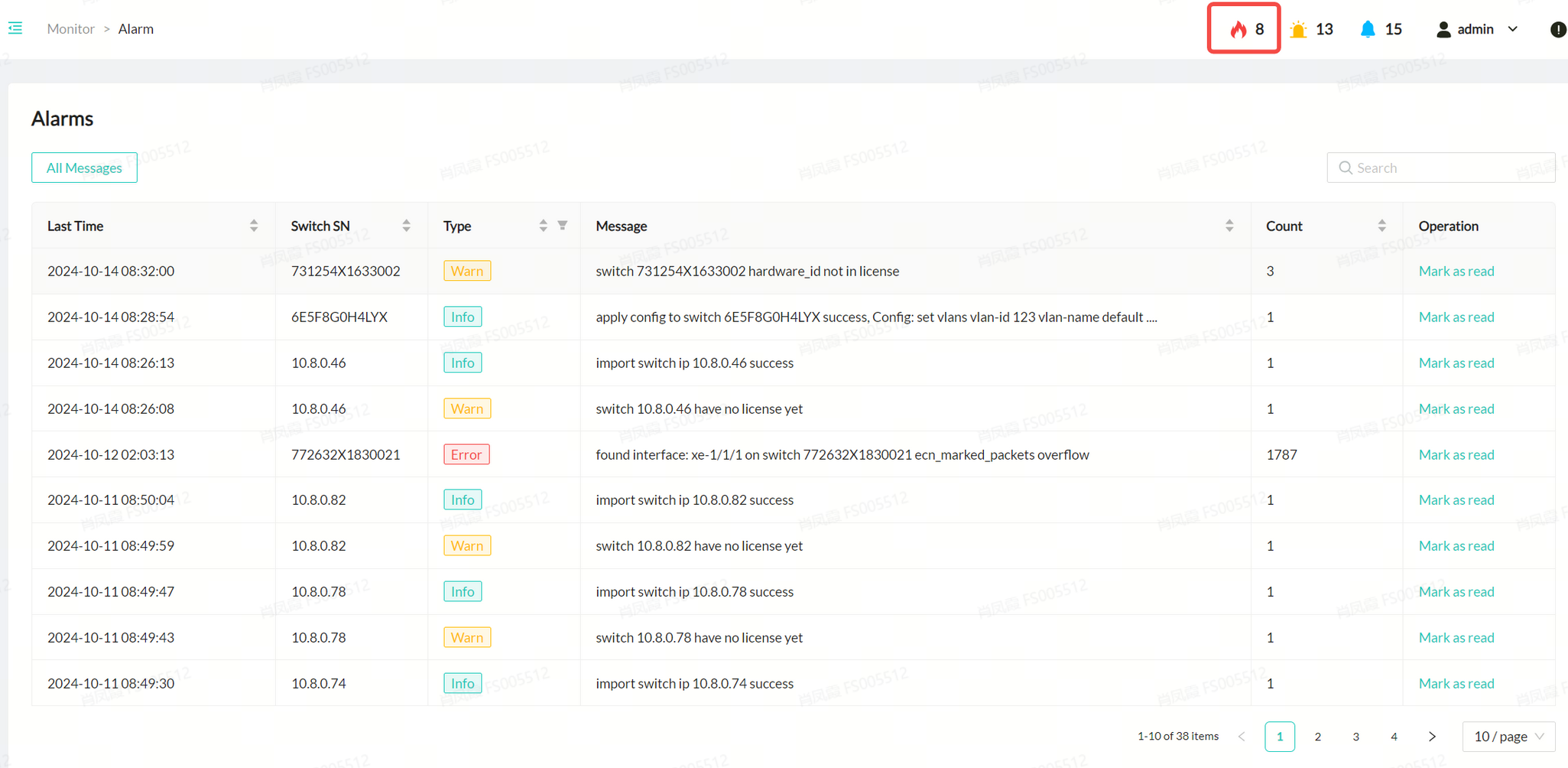Click the Type column filter icon

point(563,226)
